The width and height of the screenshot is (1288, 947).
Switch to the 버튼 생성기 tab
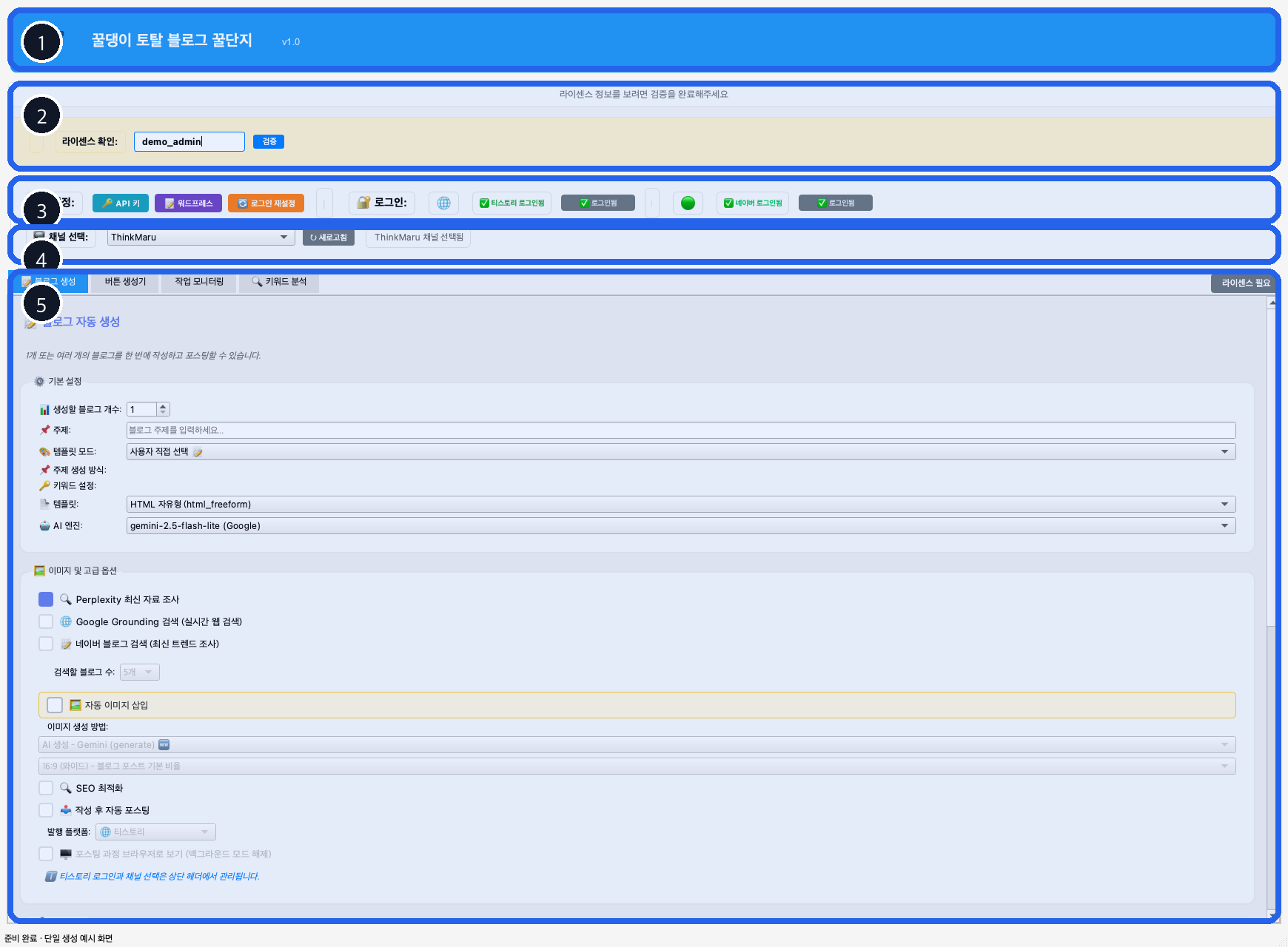click(125, 282)
